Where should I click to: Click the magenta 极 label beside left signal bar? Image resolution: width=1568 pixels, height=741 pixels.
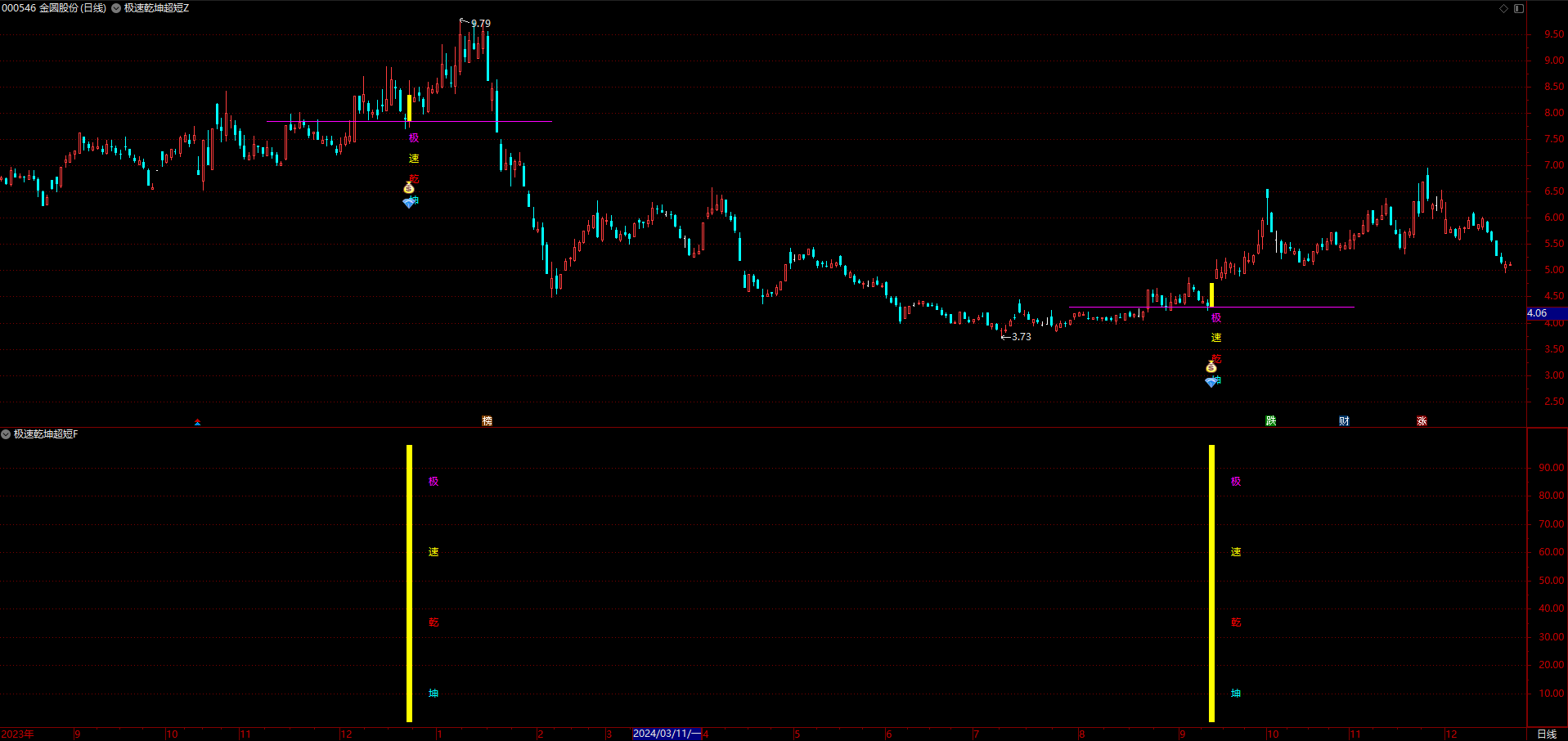[434, 482]
